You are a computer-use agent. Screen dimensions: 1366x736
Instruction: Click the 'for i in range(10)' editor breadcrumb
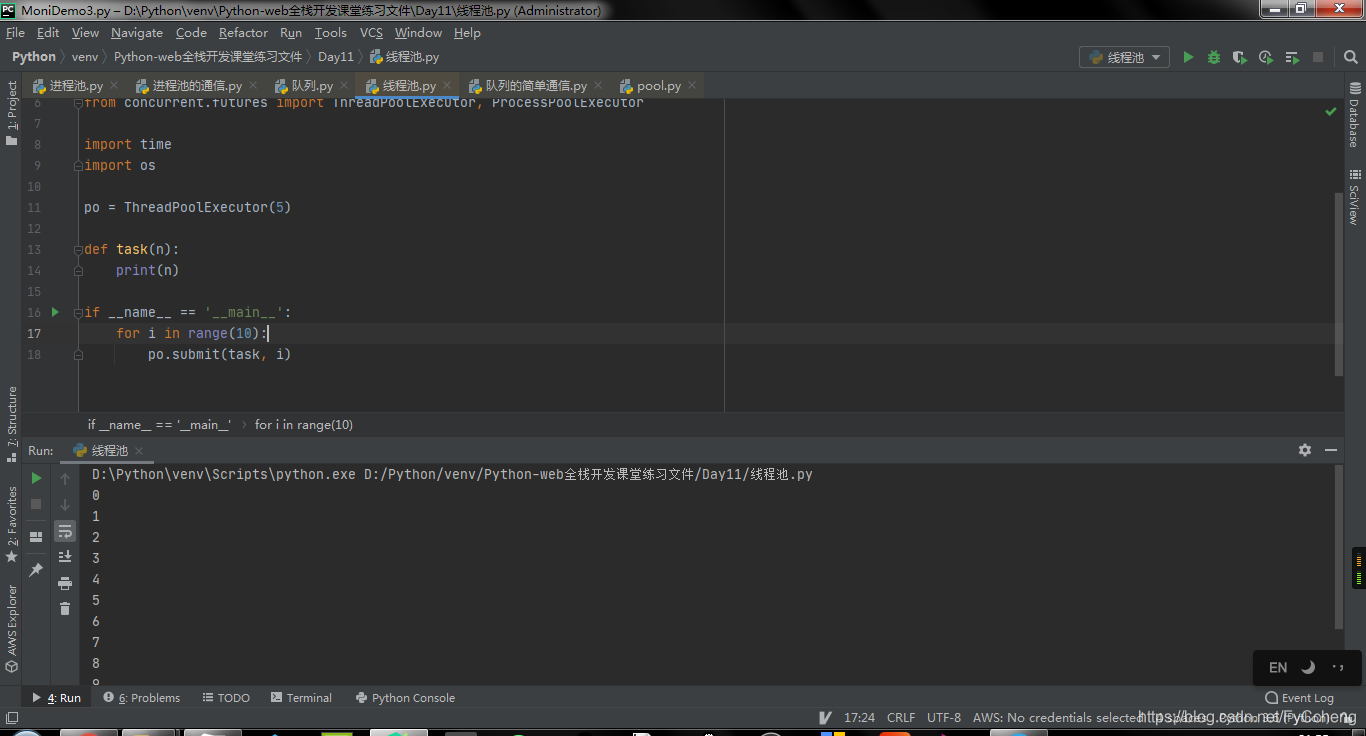[304, 425]
